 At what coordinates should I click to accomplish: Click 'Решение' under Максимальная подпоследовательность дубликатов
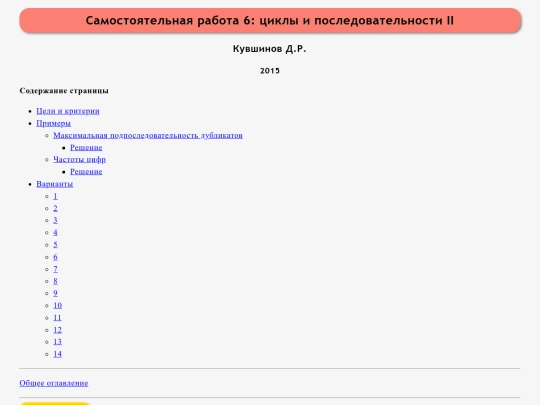(86, 147)
